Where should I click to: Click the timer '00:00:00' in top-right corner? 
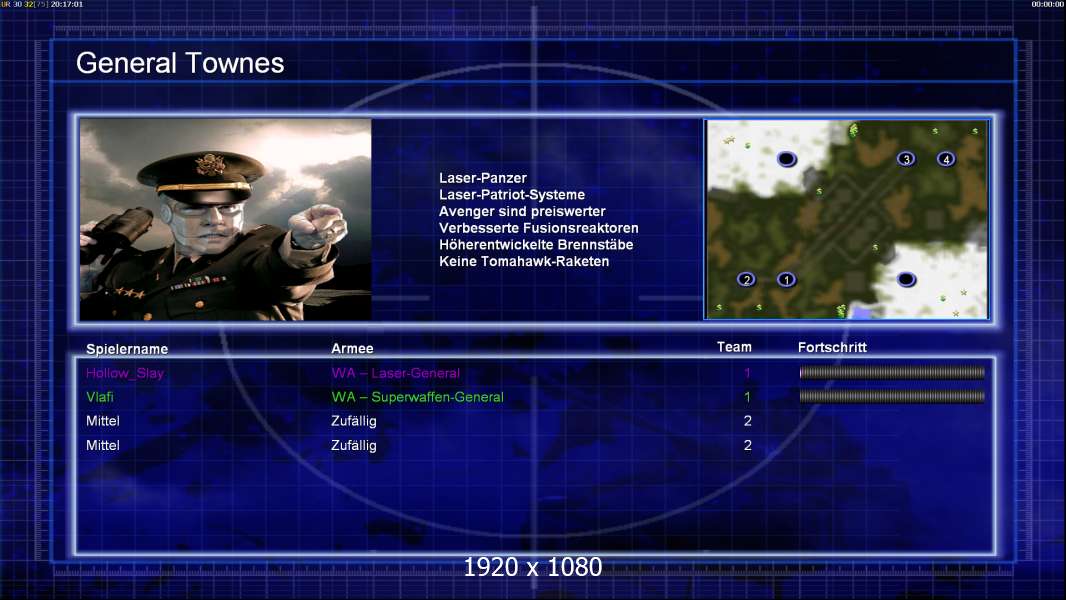1048,4
